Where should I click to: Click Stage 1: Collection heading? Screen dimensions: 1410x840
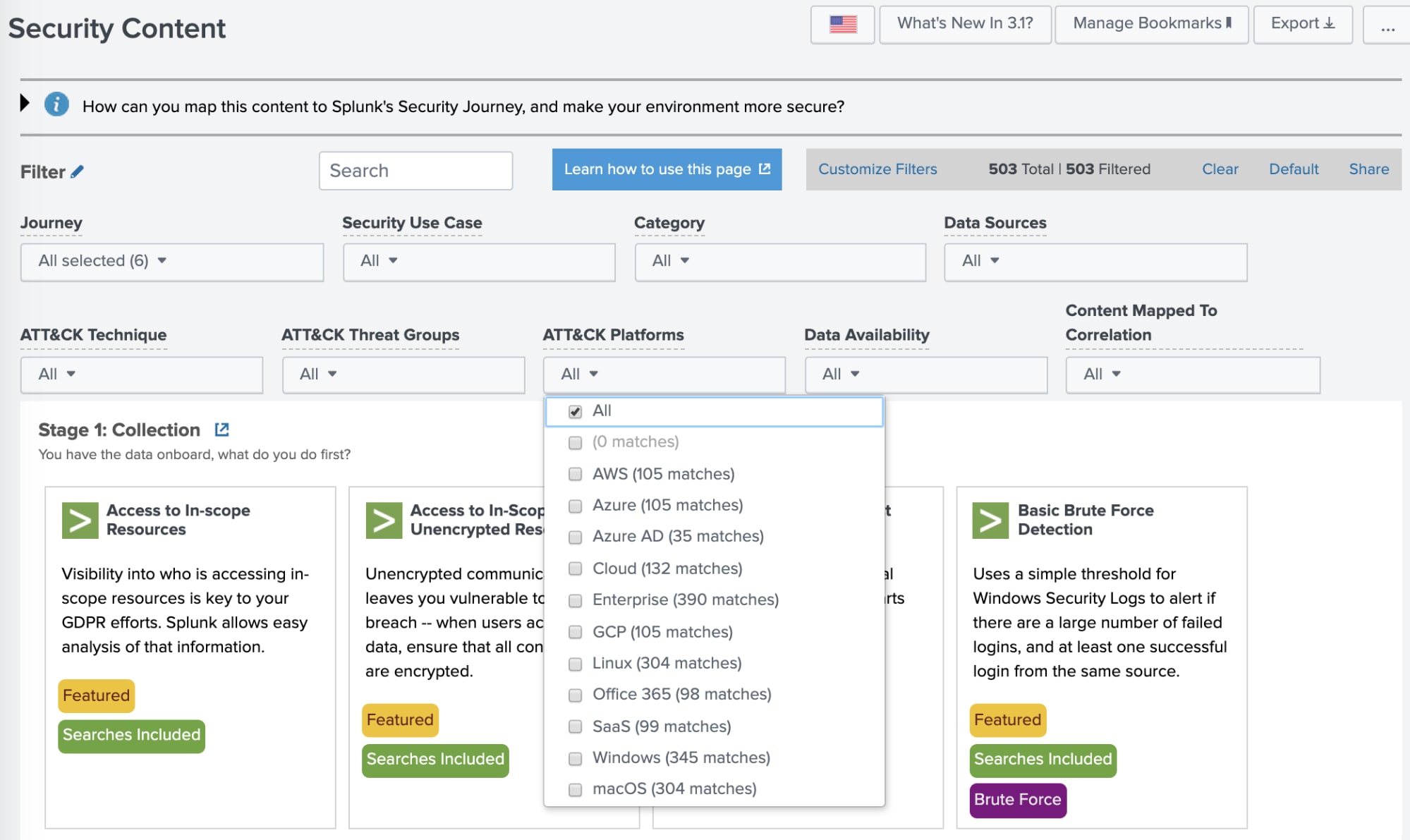[x=119, y=430]
